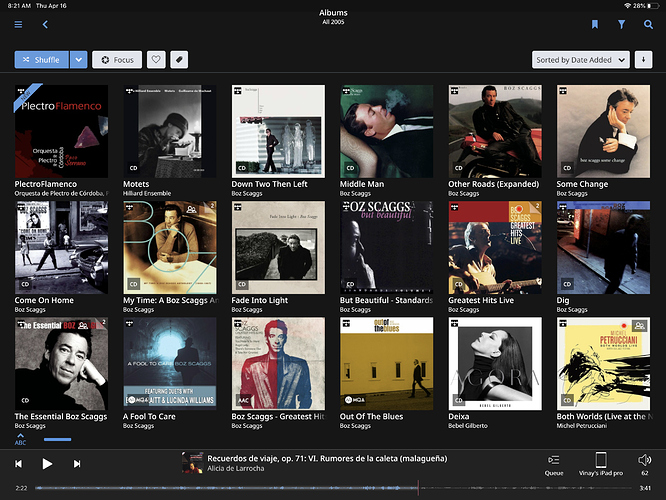666x500 pixels.
Task: Click the 'Recuerdos de viaje' track title
Action: coord(327,458)
